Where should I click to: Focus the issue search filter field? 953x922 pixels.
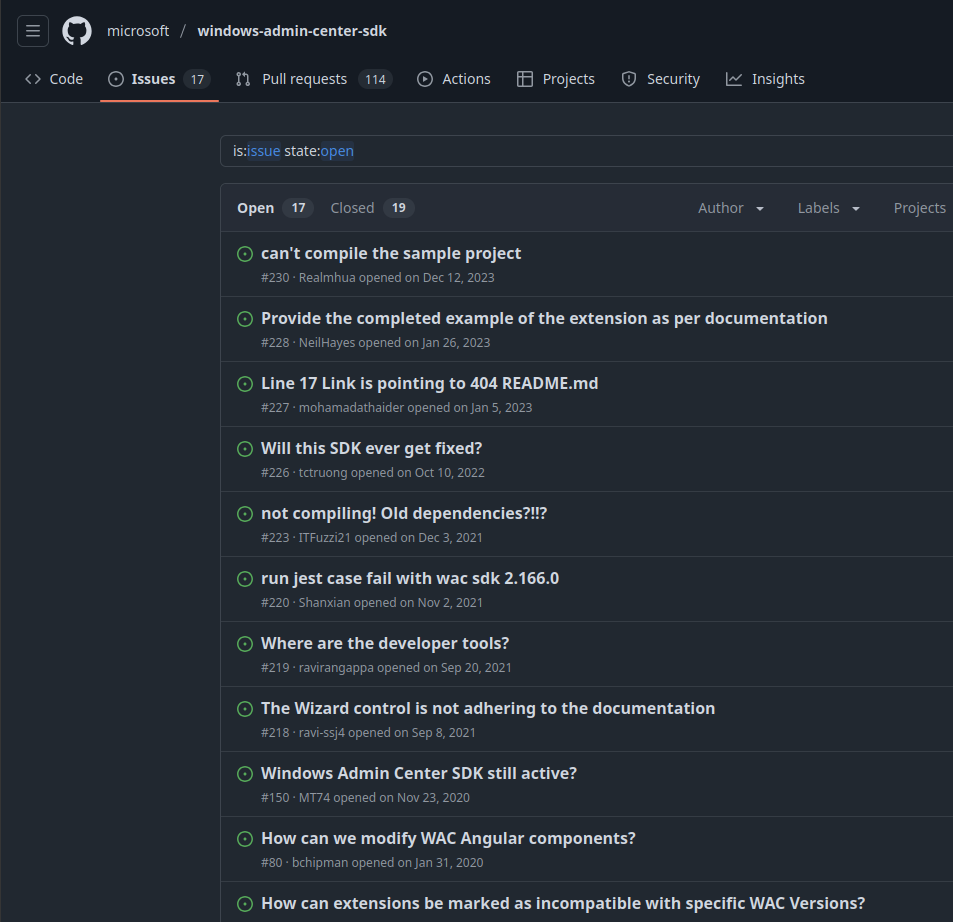[x=587, y=151]
